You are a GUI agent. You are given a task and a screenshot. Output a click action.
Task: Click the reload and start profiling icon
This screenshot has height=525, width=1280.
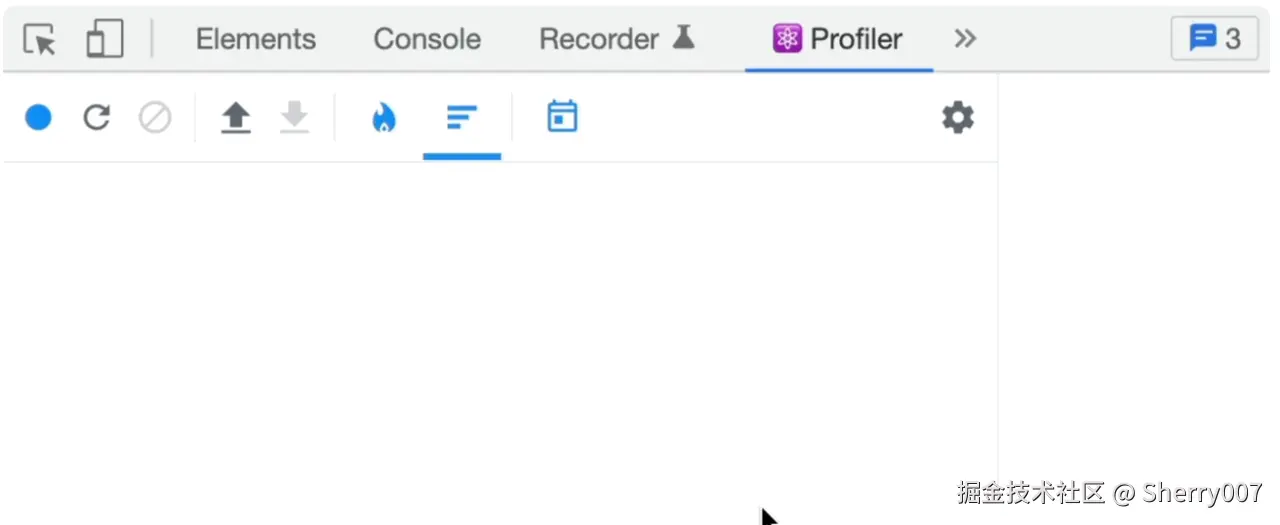tap(96, 118)
